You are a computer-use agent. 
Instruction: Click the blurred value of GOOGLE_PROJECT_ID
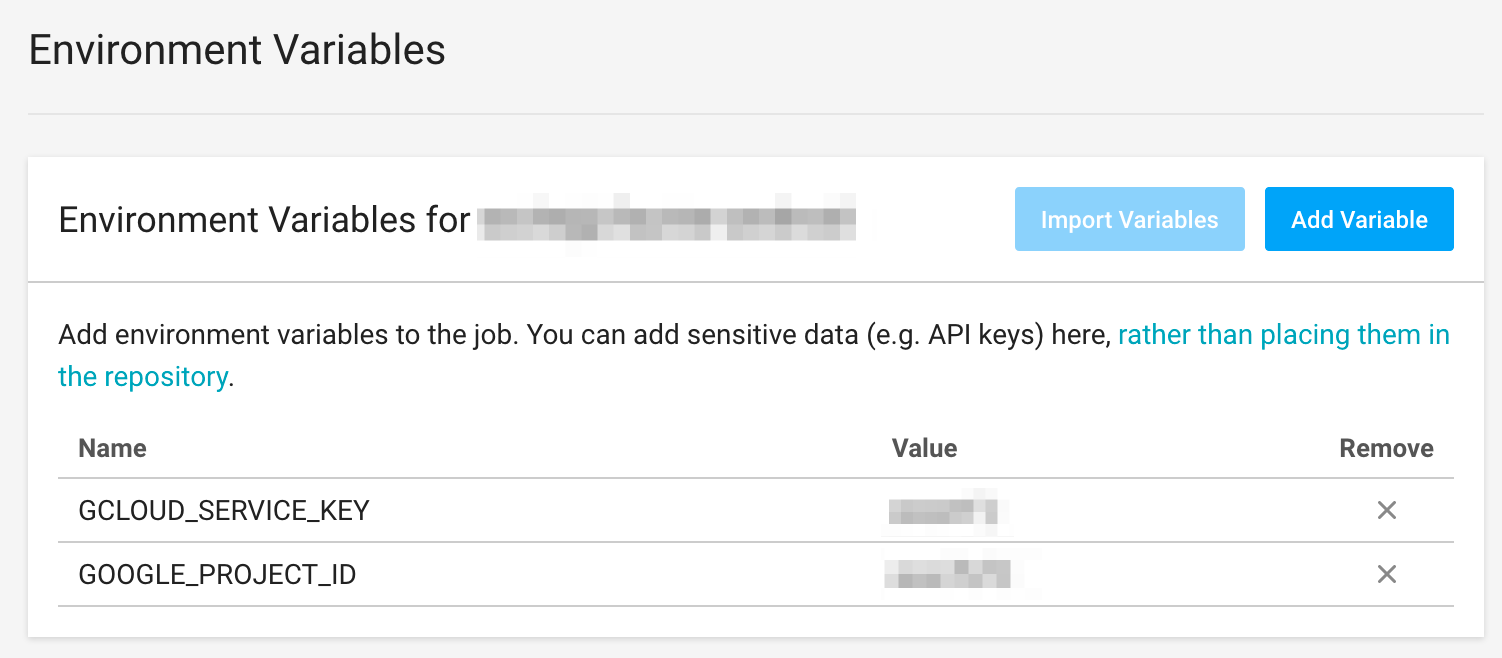(x=948, y=575)
